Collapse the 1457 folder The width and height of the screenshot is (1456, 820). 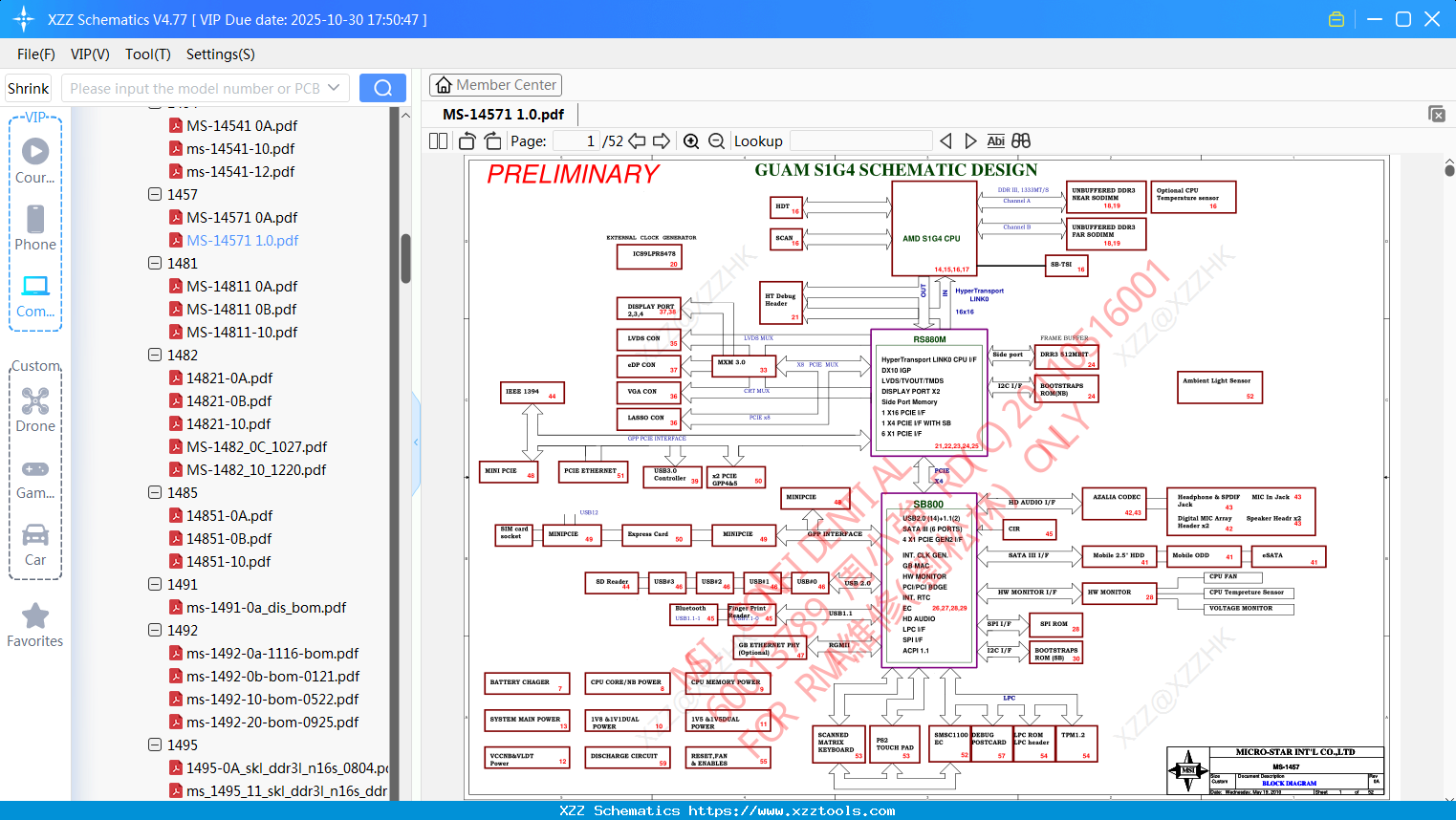[x=155, y=194]
